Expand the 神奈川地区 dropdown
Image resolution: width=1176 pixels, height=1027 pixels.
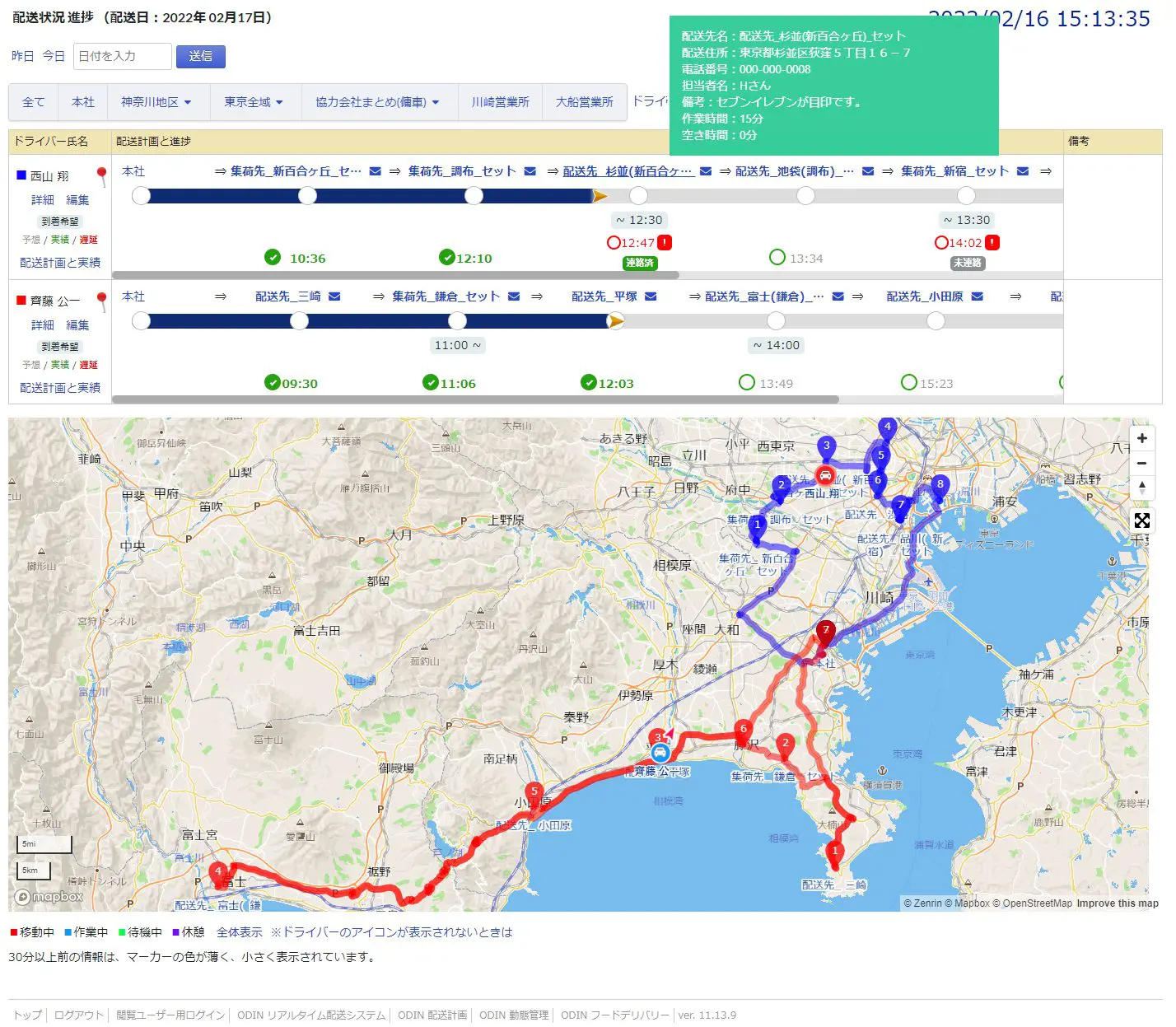[156, 102]
